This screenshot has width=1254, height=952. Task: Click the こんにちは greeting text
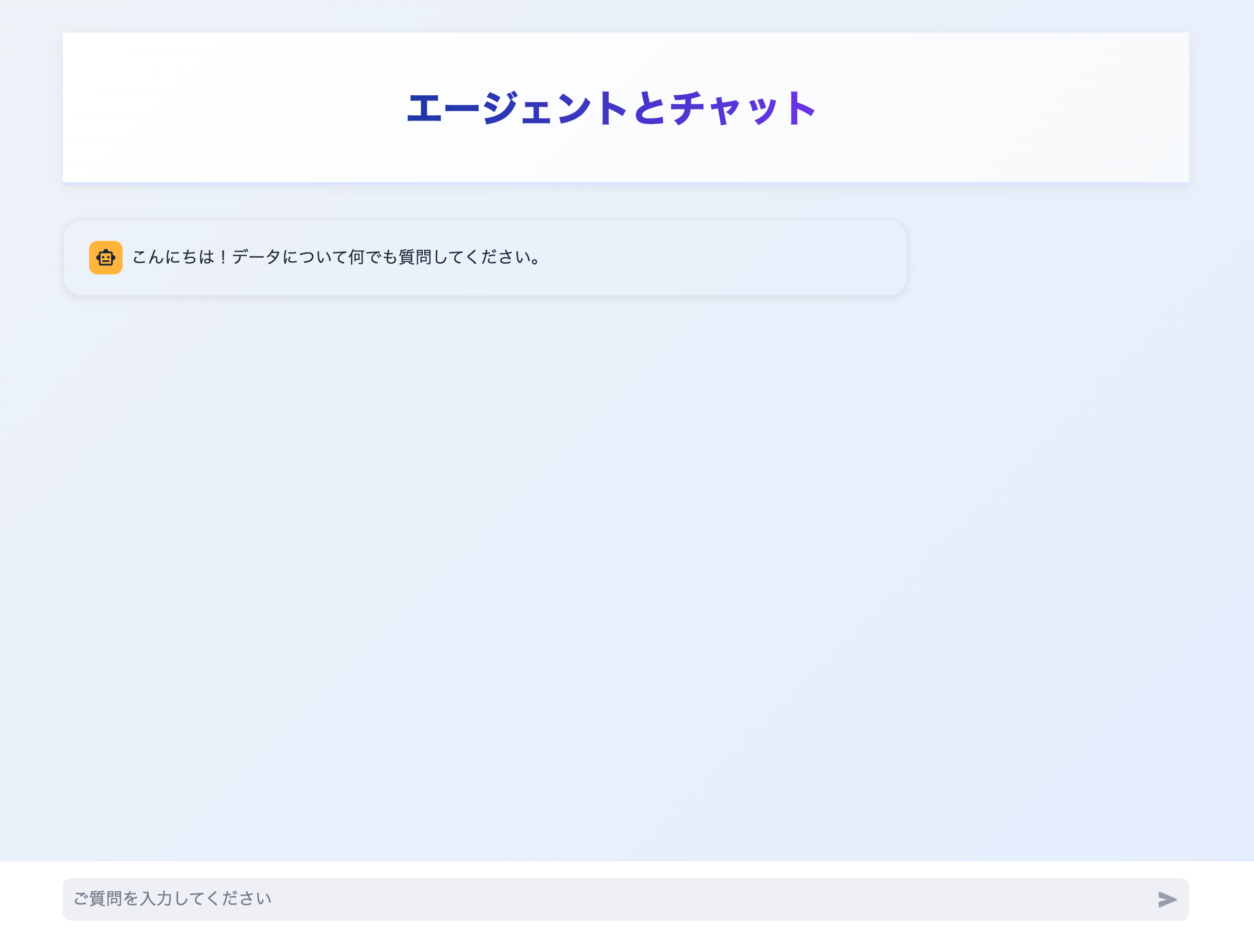[336, 257]
